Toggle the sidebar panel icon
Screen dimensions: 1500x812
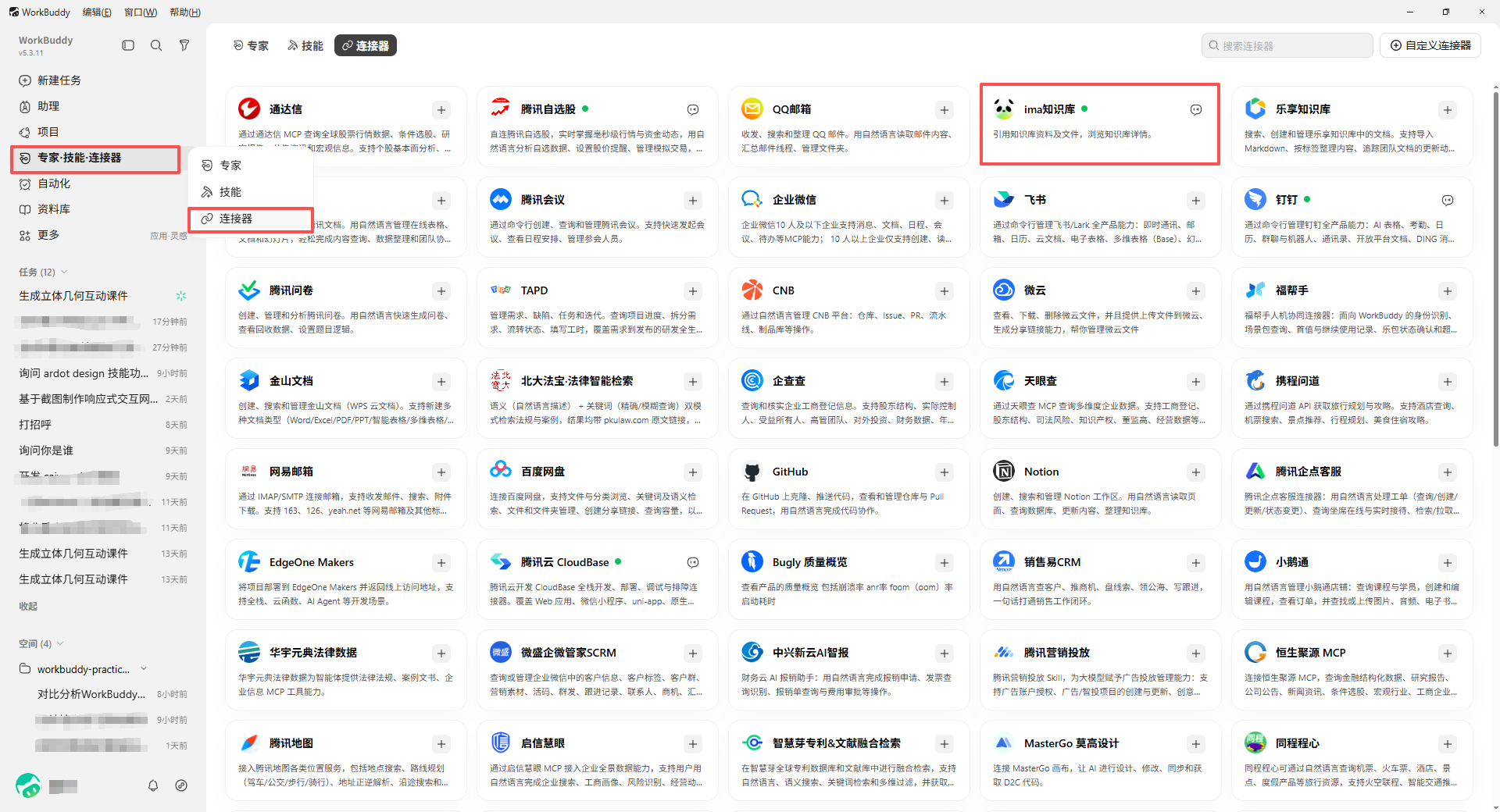pyautogui.click(x=128, y=45)
